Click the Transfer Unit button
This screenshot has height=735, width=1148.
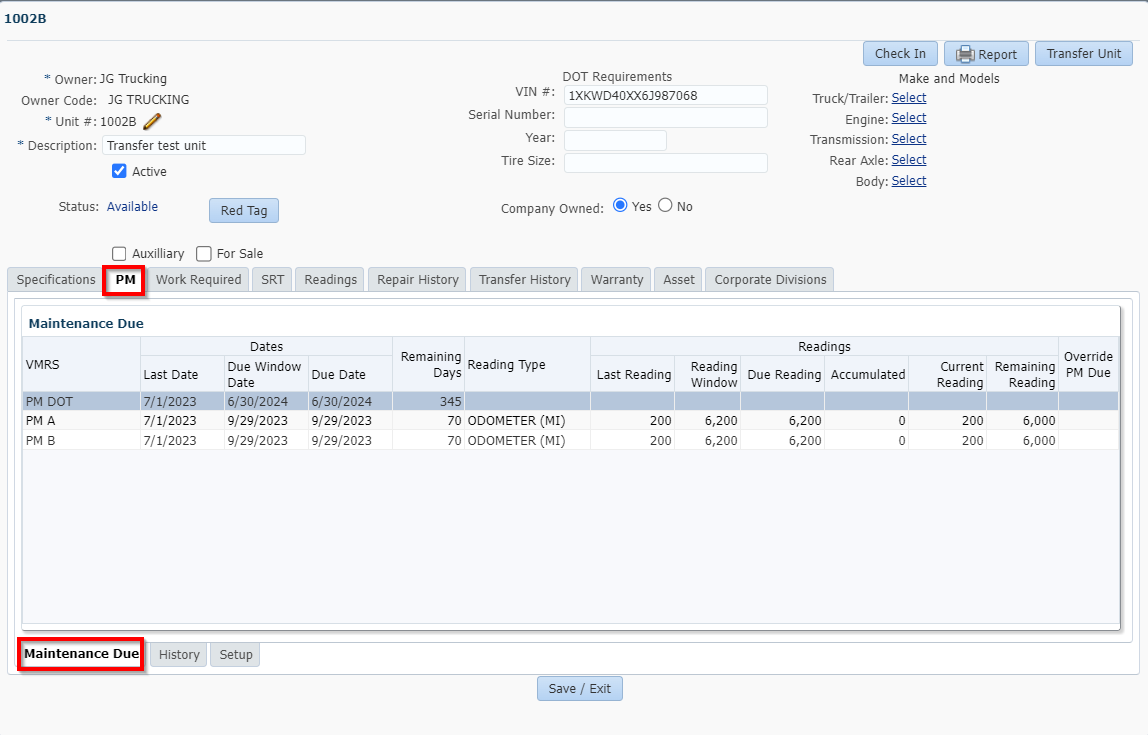1083,54
